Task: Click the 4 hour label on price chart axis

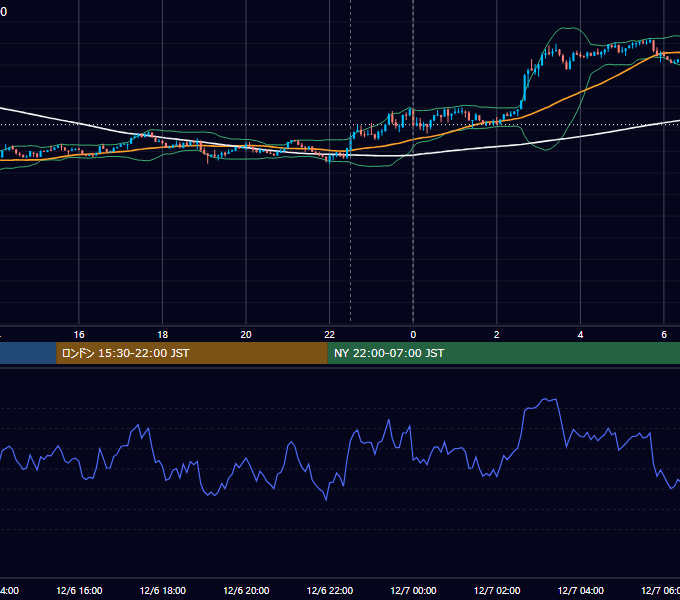Action: [580, 335]
